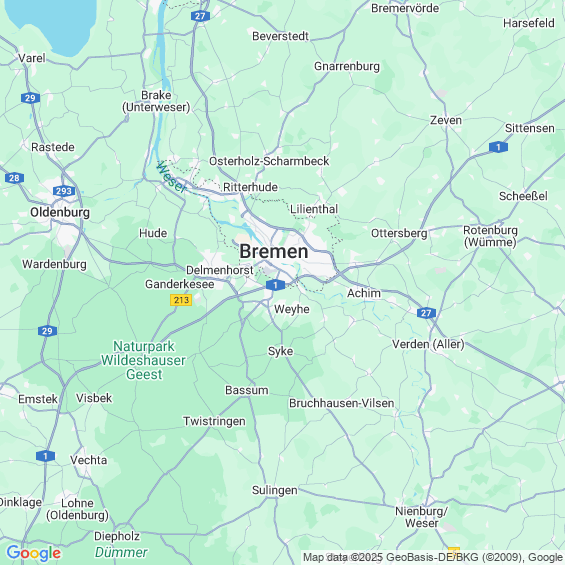Click the A1 shield near Vechta
This screenshot has height=565, width=565.
pos(45,456)
